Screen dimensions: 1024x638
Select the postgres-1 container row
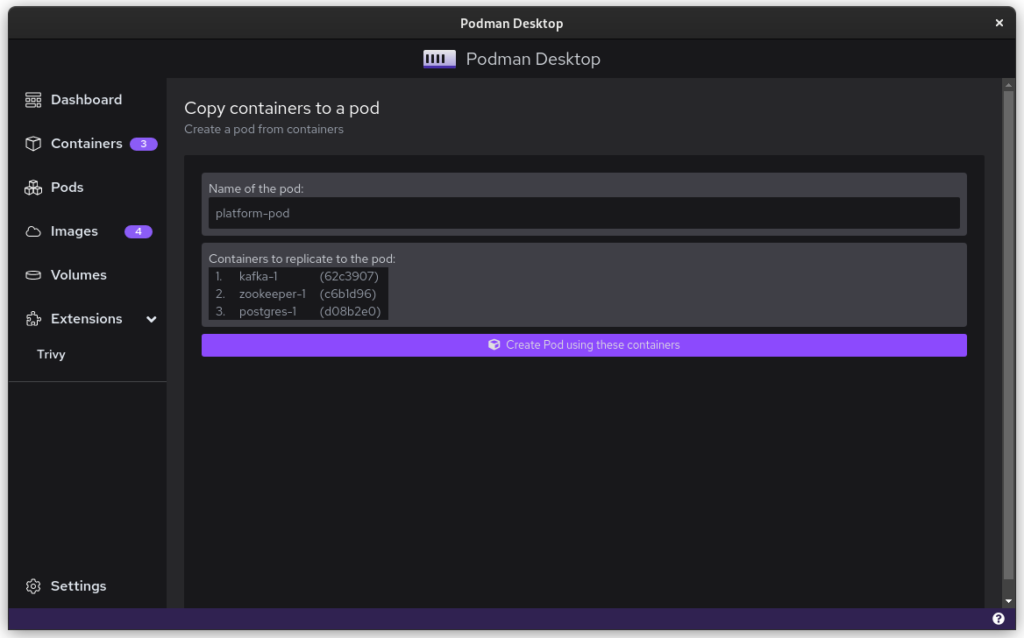click(x=298, y=312)
